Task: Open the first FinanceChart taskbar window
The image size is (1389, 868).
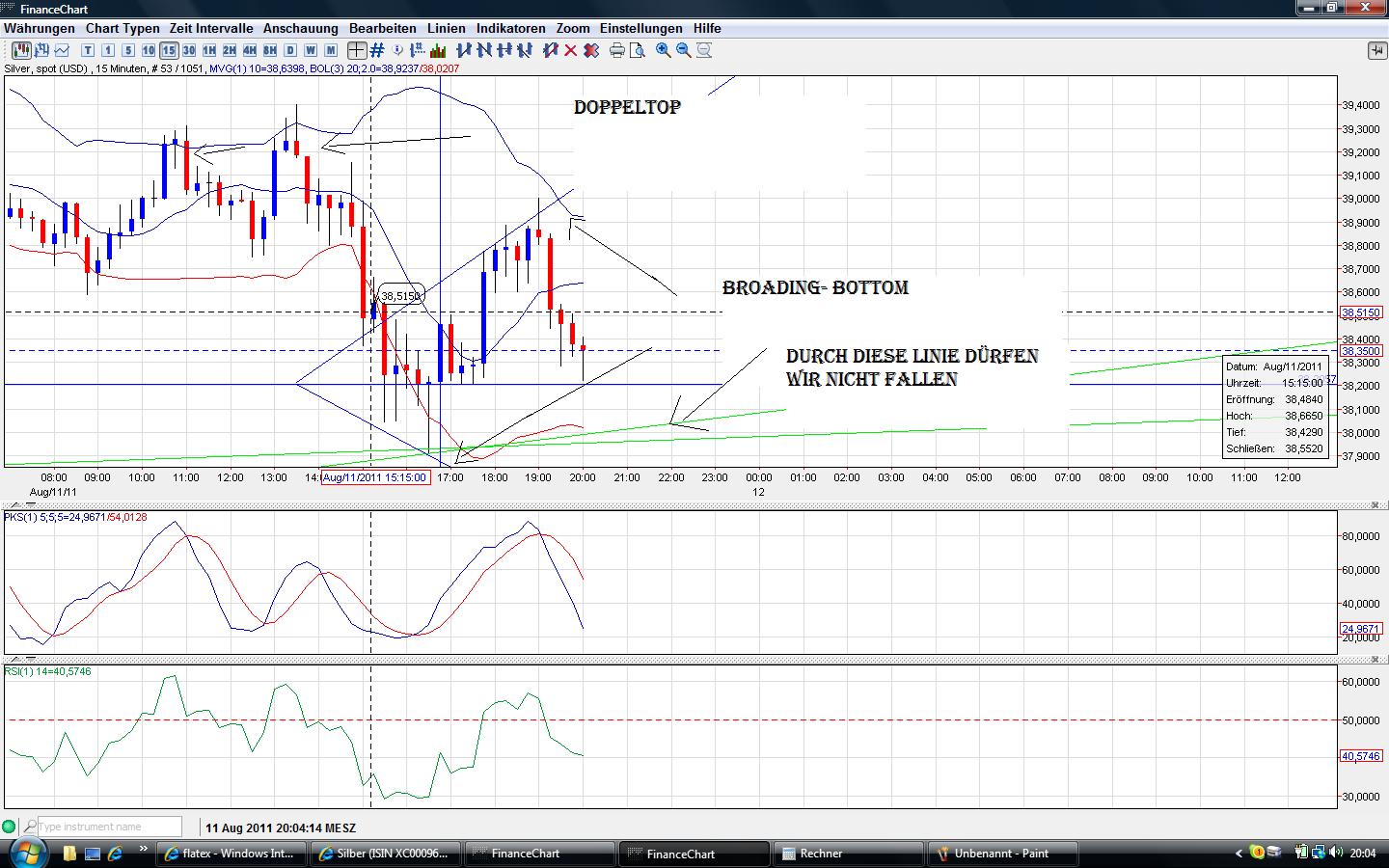Action: tap(538, 854)
